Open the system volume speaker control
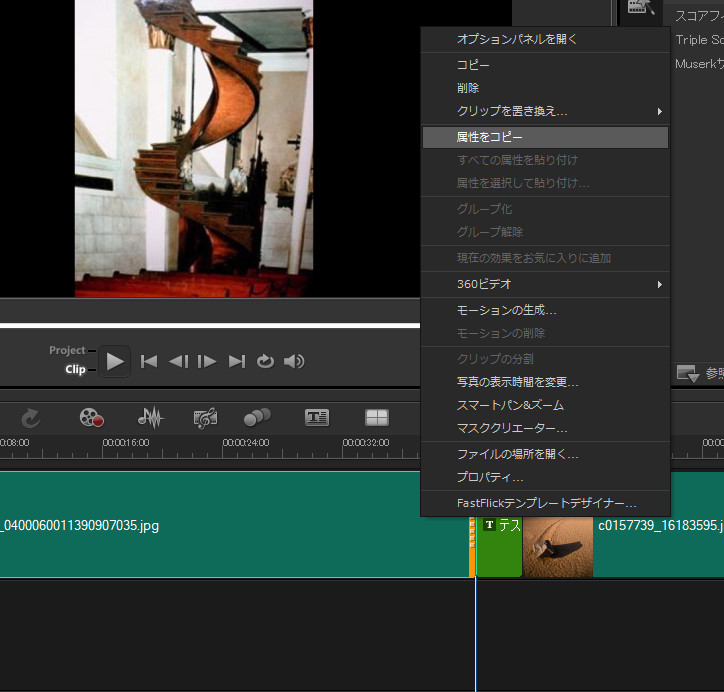Image resolution: width=724 pixels, height=692 pixels. [x=294, y=361]
